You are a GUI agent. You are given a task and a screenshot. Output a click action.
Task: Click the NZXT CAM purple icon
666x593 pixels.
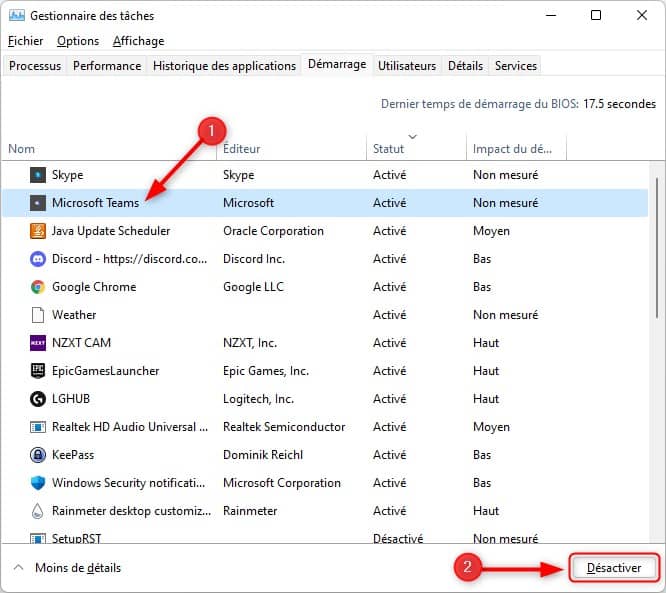(38, 343)
